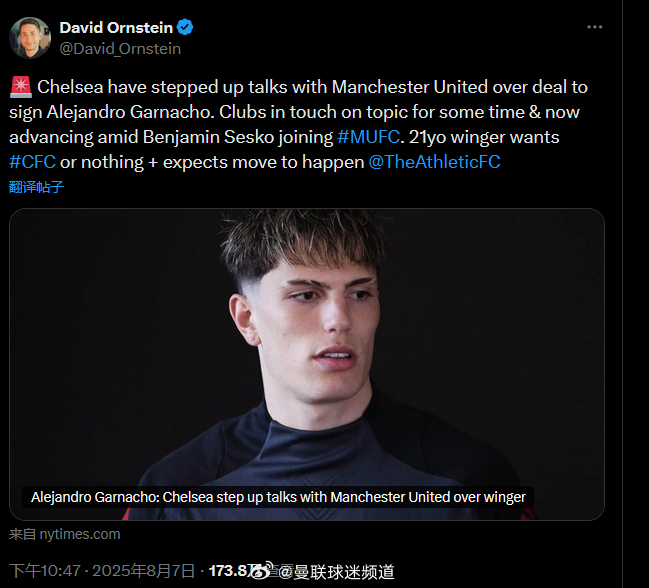Screen dimensions: 649x588
Task: Open the #CFC hashtag
Action: [32, 162]
